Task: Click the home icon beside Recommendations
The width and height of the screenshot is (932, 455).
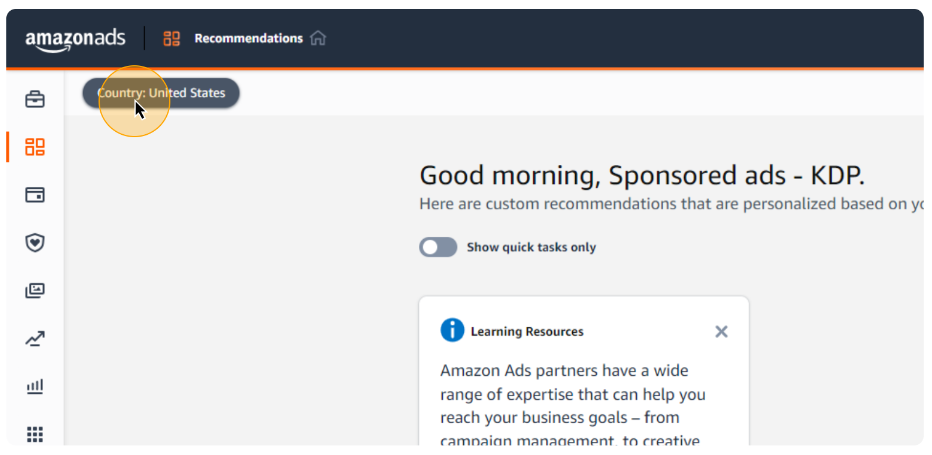Action: click(318, 39)
